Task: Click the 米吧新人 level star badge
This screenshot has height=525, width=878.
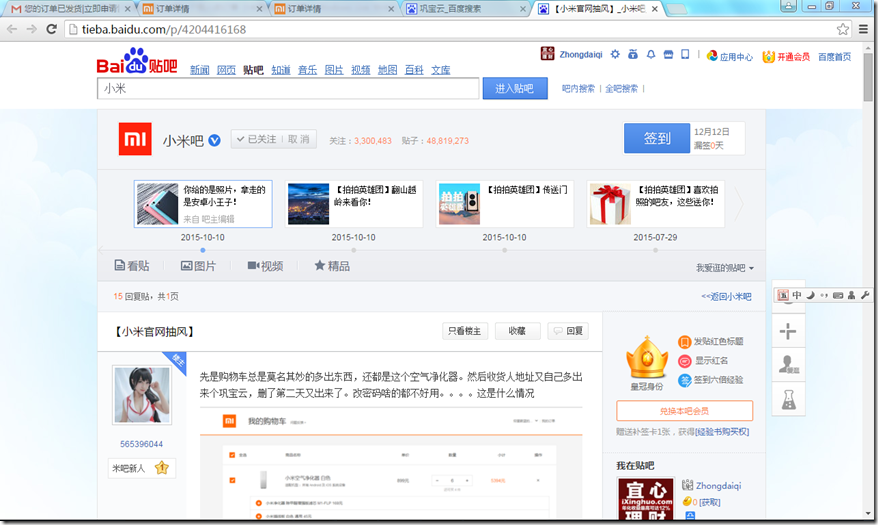Action: click(x=162, y=467)
